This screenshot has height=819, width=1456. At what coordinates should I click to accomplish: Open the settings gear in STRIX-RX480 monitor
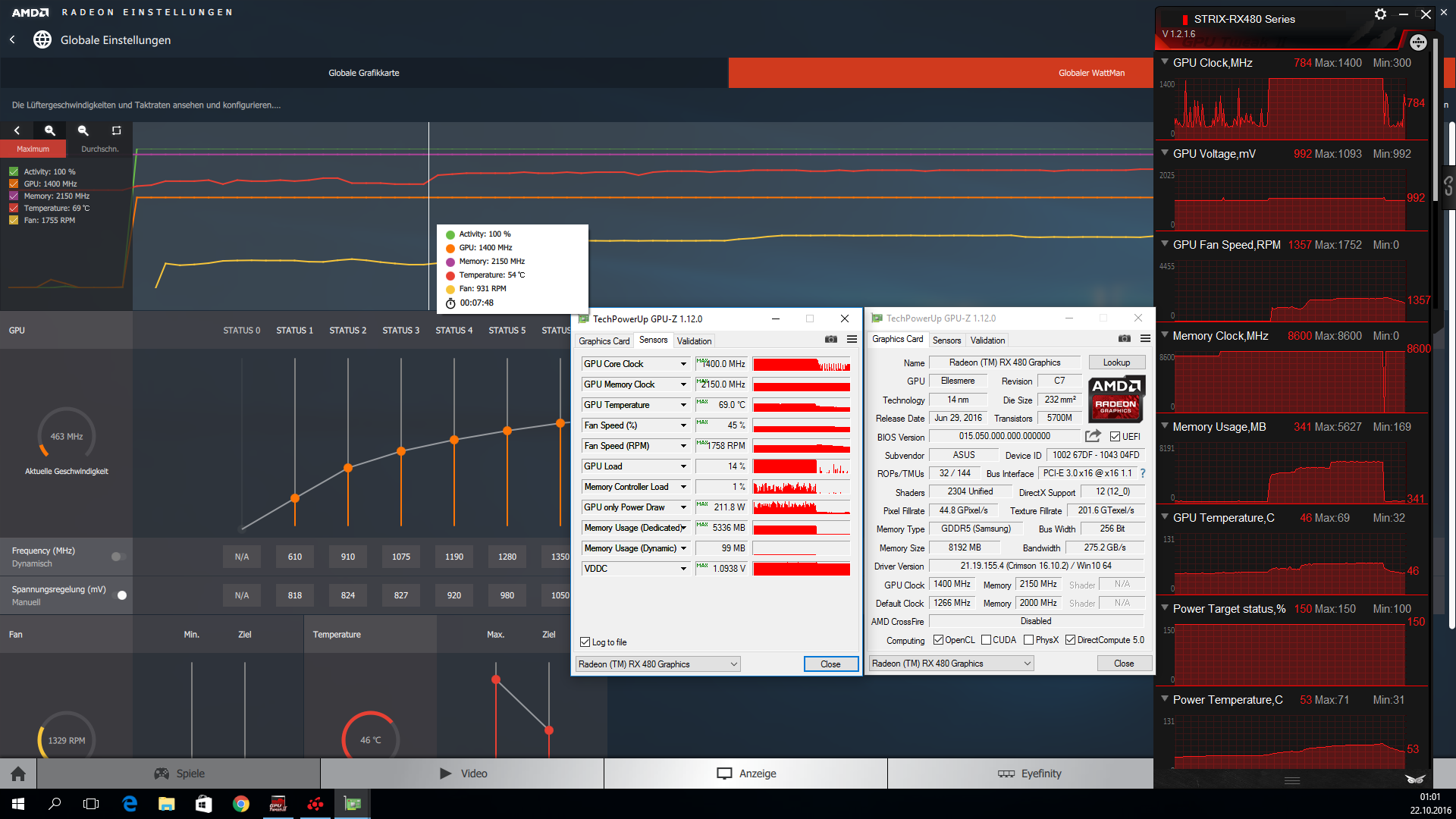1380,14
